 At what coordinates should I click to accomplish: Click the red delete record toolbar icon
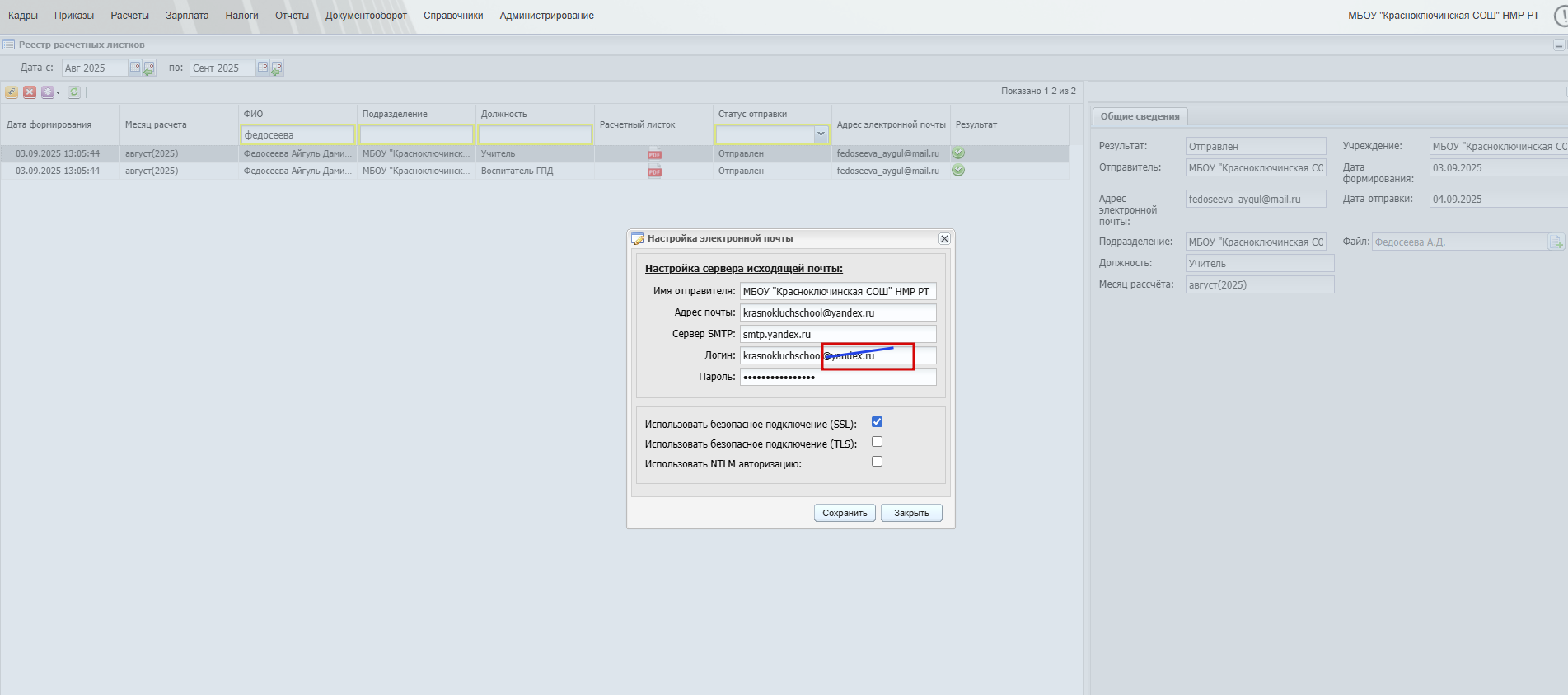[30, 92]
